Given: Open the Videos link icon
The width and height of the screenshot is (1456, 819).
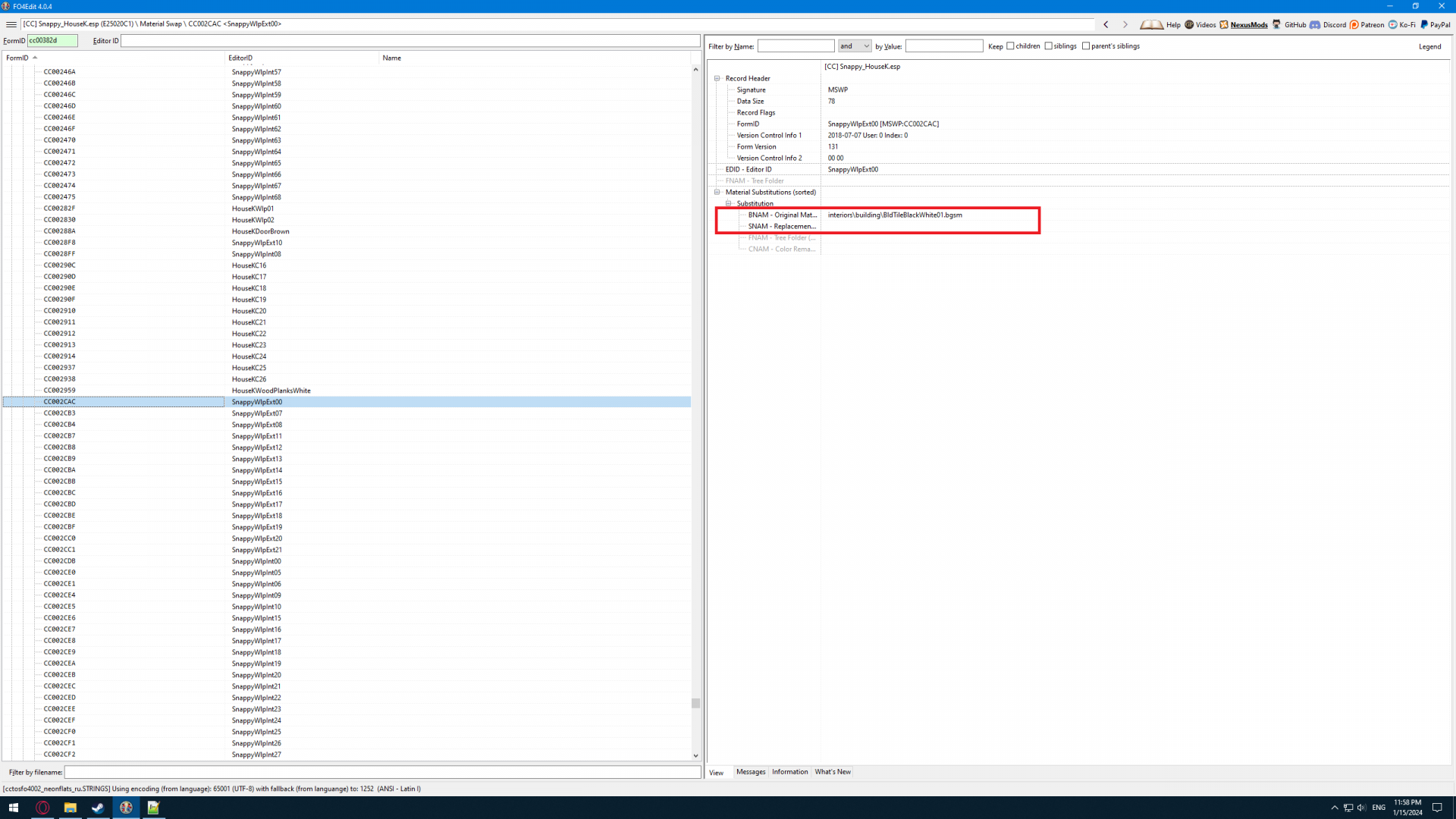Looking at the screenshot, I should [1189, 24].
